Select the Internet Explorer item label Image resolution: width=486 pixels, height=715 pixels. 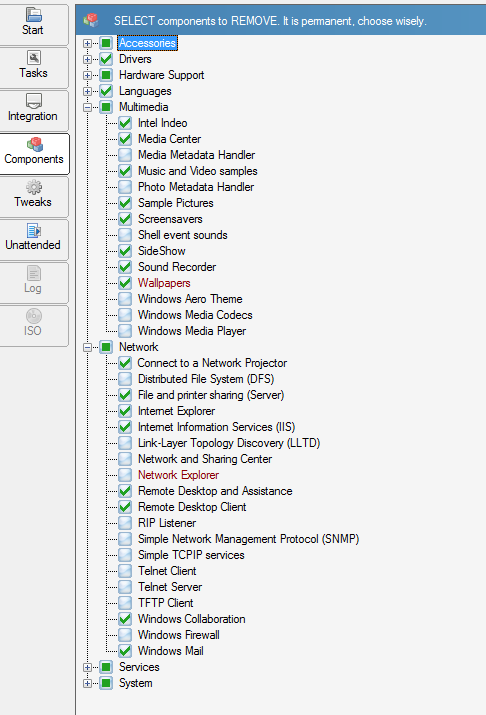coord(176,411)
